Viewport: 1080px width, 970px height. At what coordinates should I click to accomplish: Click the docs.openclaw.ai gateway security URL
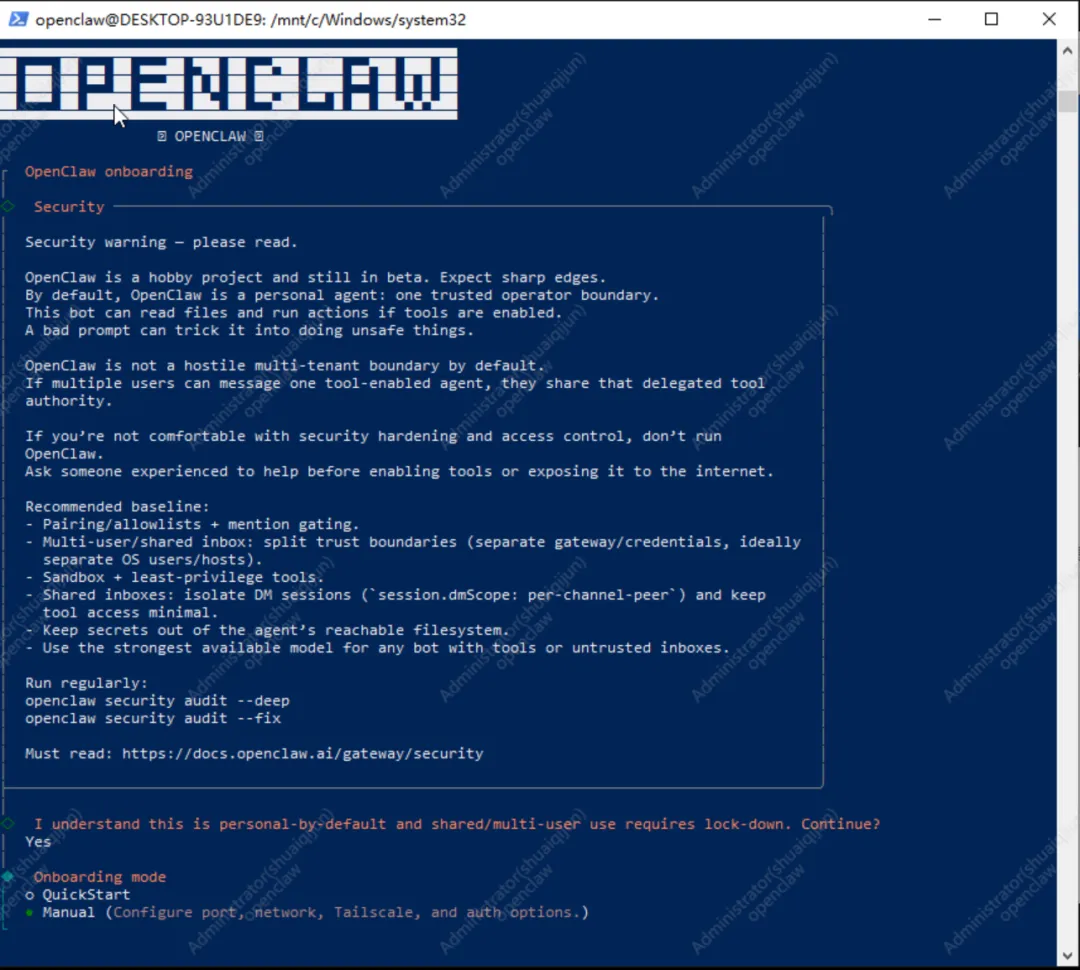302,753
